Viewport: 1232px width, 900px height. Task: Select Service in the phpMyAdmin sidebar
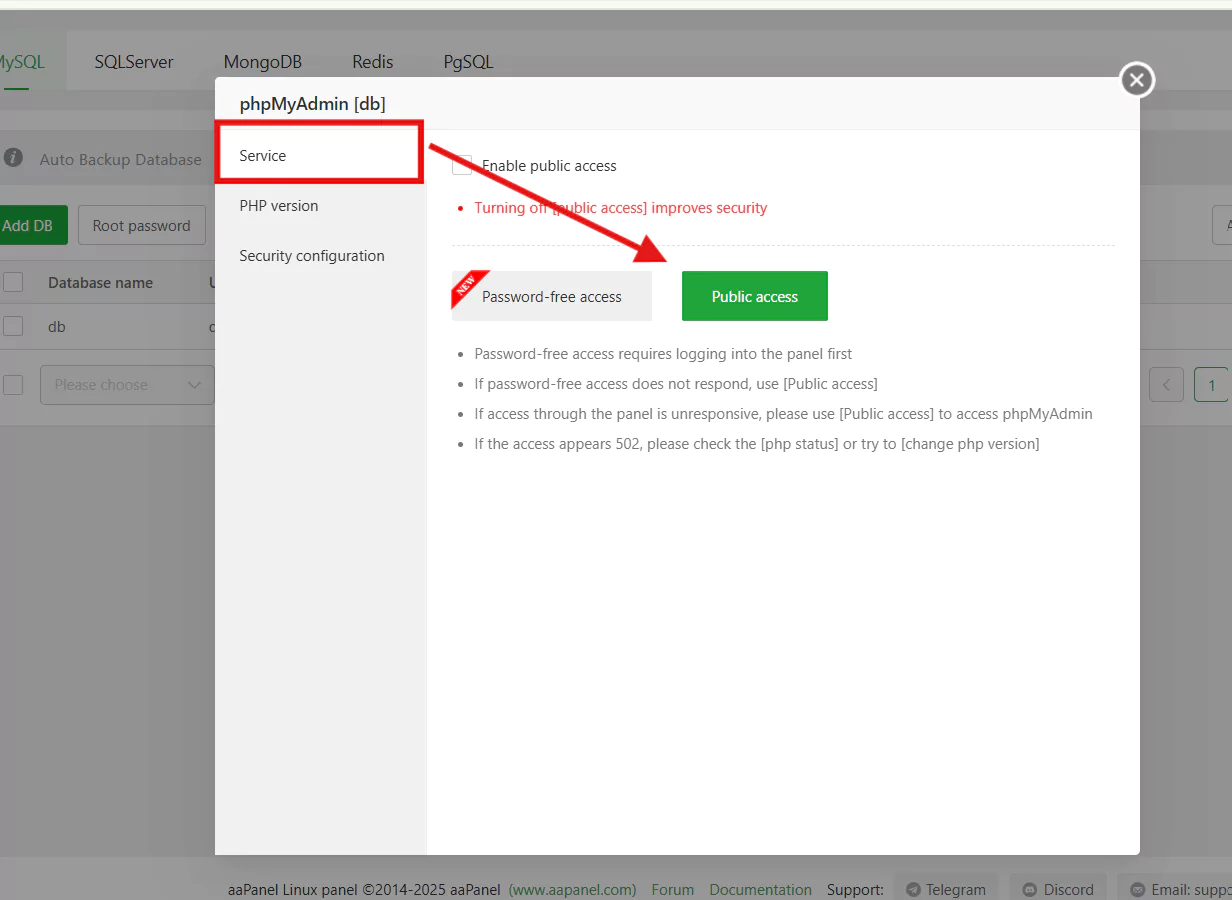pos(320,154)
